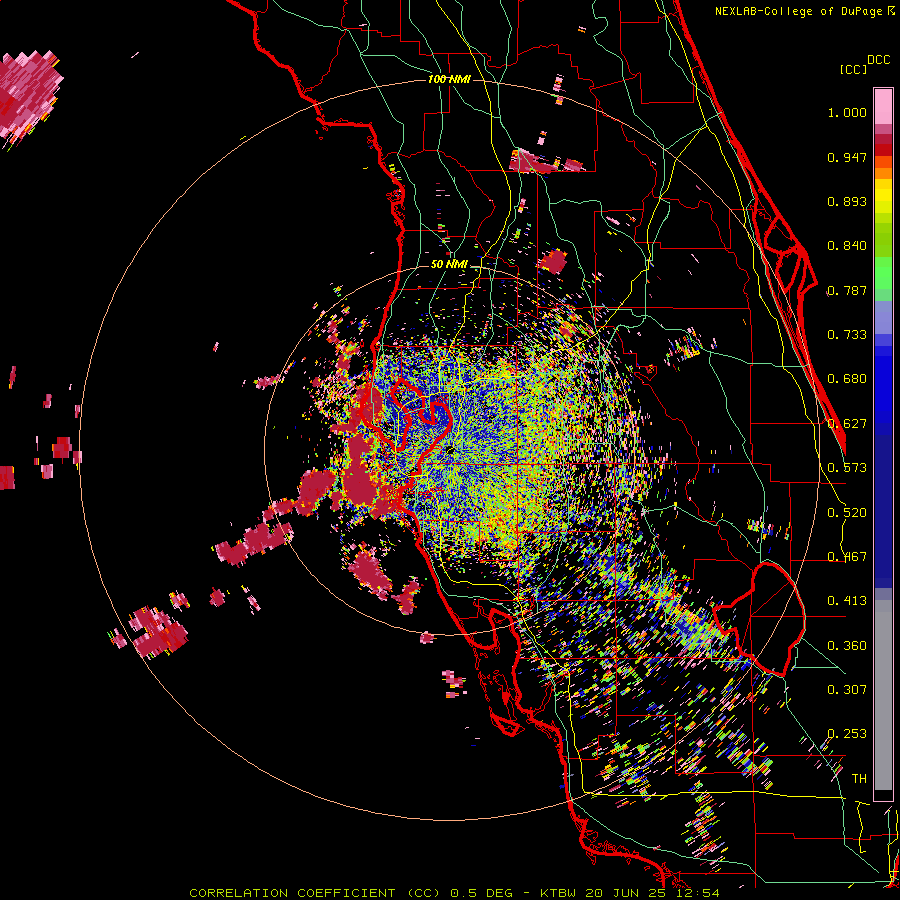Image resolution: width=900 pixels, height=900 pixels.
Task: Click the 100 NMI range ring label
Action: (x=449, y=79)
